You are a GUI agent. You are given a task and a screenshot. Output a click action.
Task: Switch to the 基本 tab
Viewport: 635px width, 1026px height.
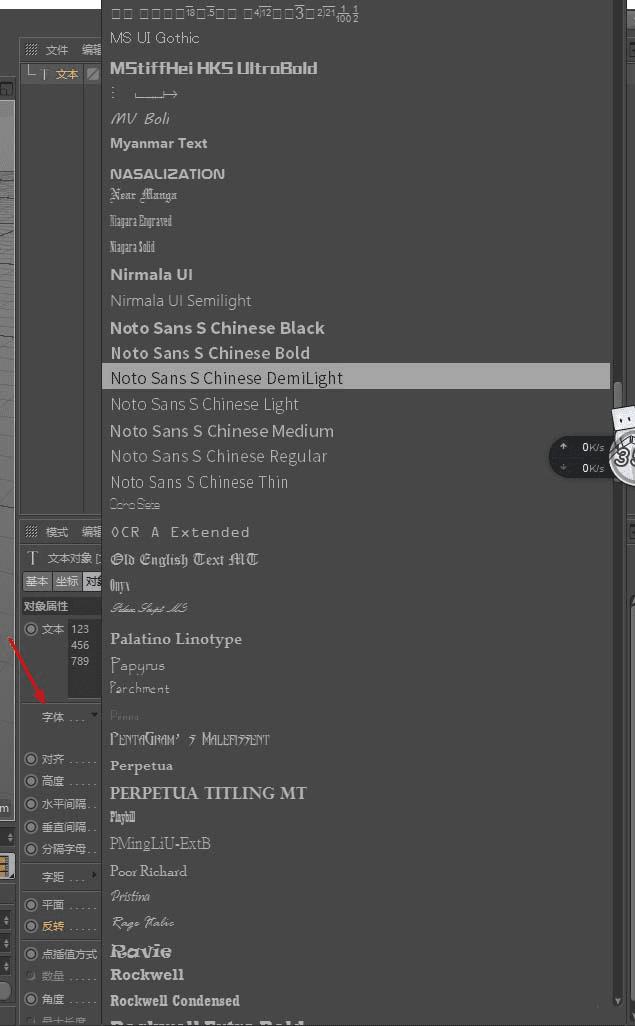click(x=37, y=581)
